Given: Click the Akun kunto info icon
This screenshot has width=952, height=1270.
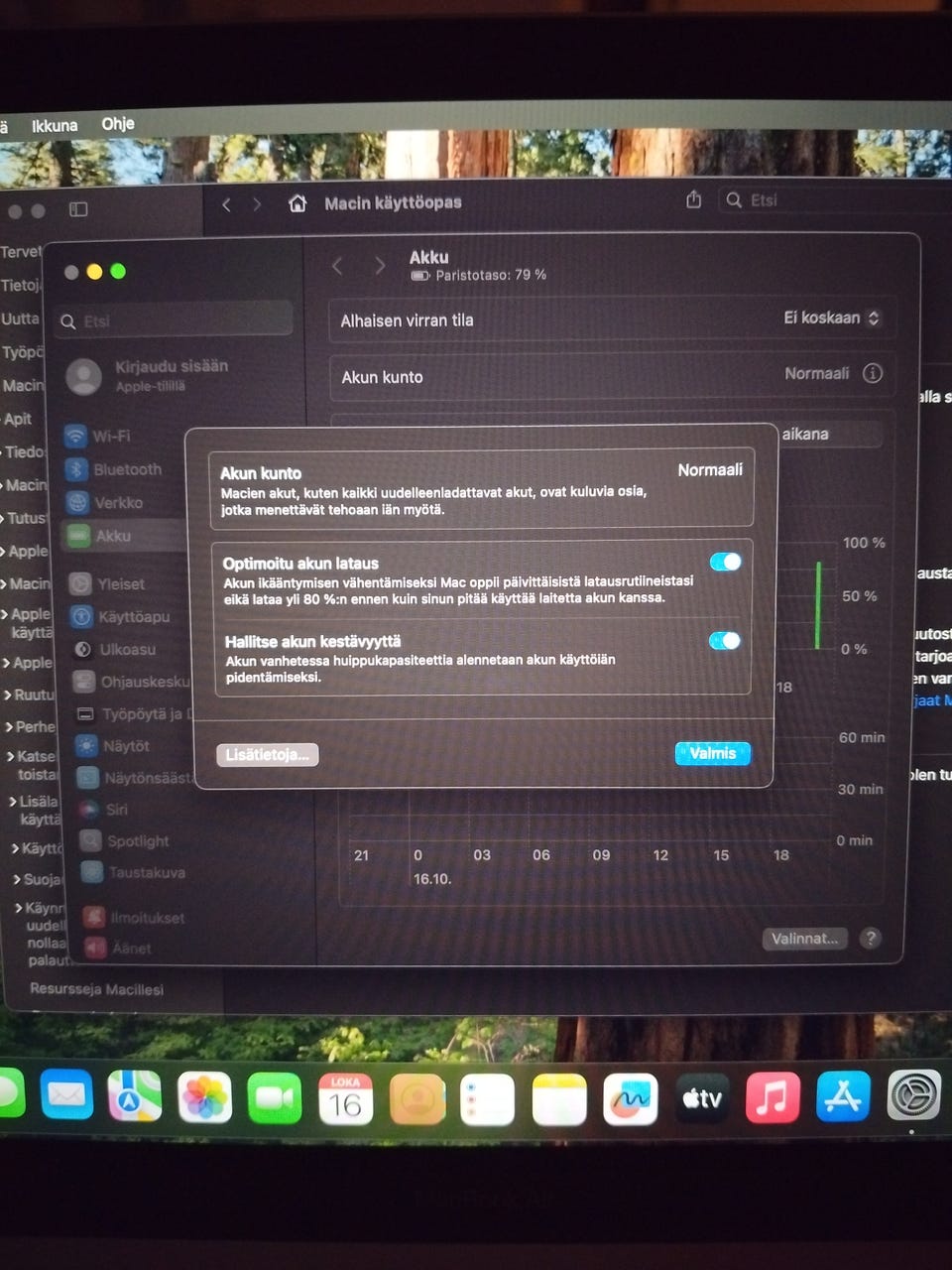Looking at the screenshot, I should click(873, 373).
